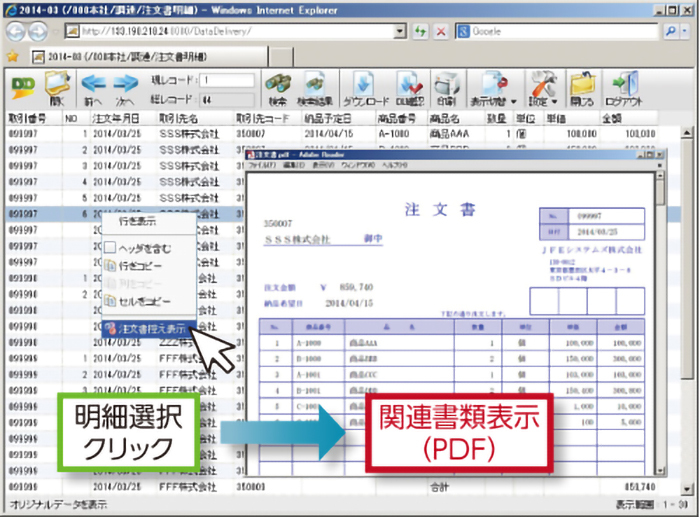Click the 注文書 title in the PDF
Viewport: 700px width, 517px height.
click(440, 209)
